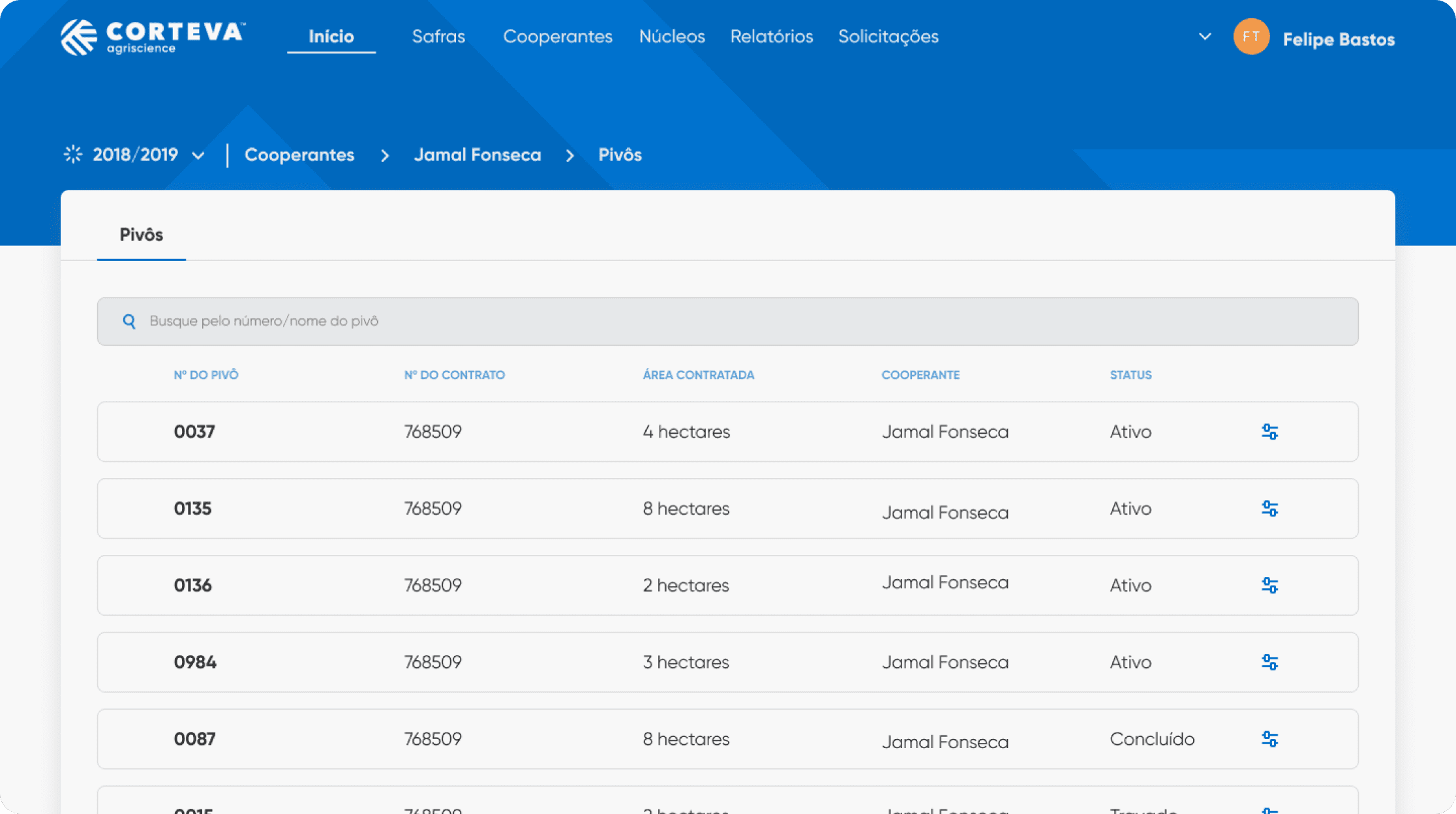Open the adjustments icon for pivot 0135
This screenshot has width=1456, height=814.
pyautogui.click(x=1269, y=509)
